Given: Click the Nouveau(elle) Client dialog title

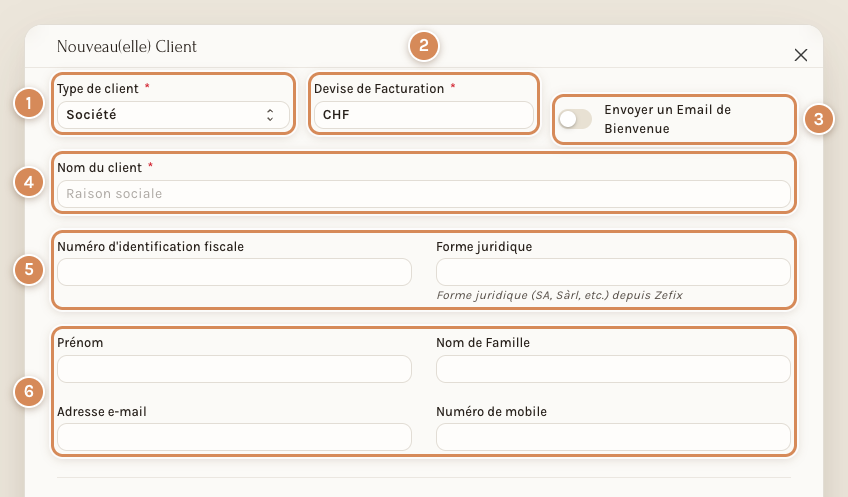Looking at the screenshot, I should click(x=127, y=47).
